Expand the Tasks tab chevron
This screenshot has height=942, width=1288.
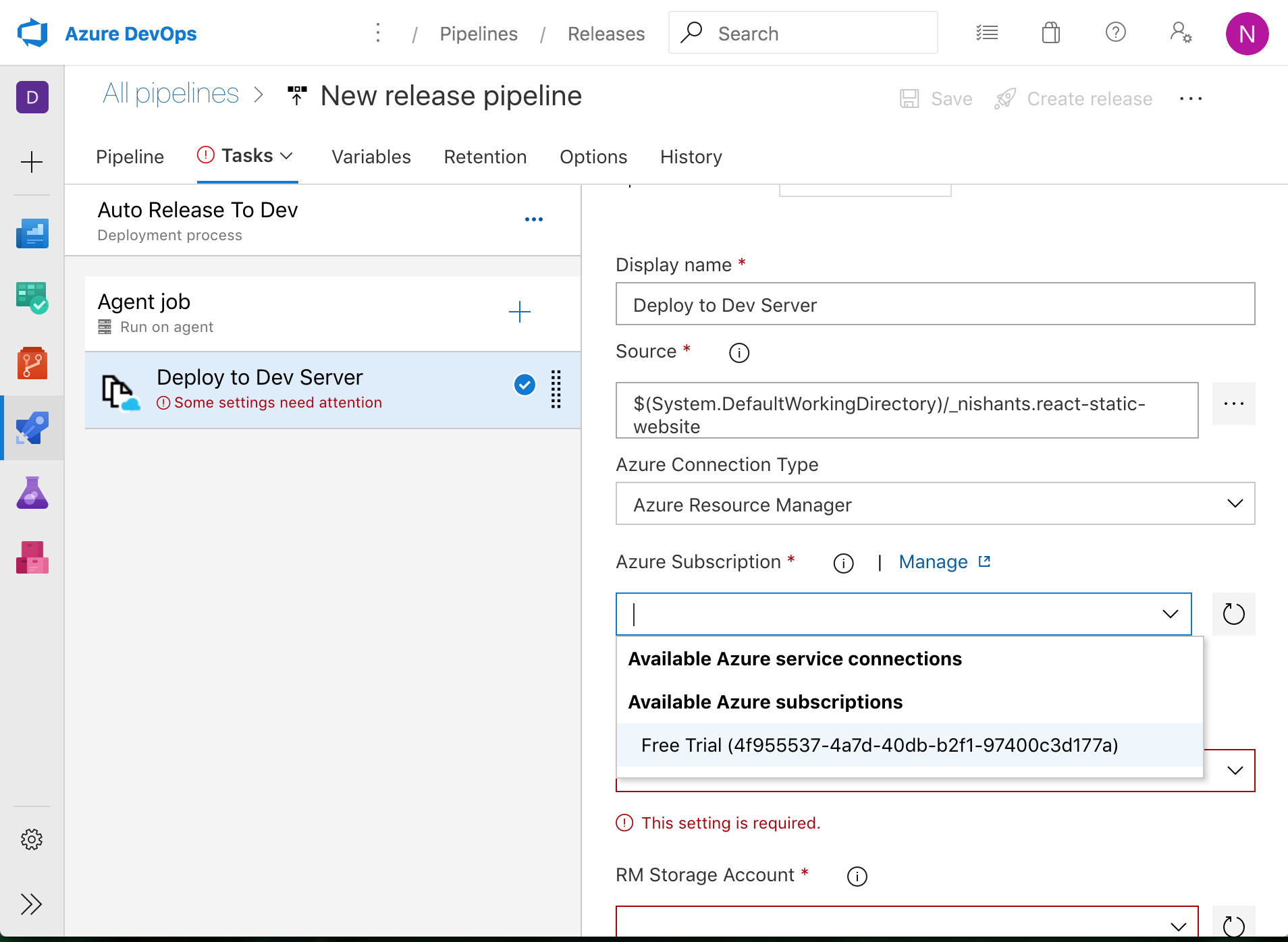286,156
